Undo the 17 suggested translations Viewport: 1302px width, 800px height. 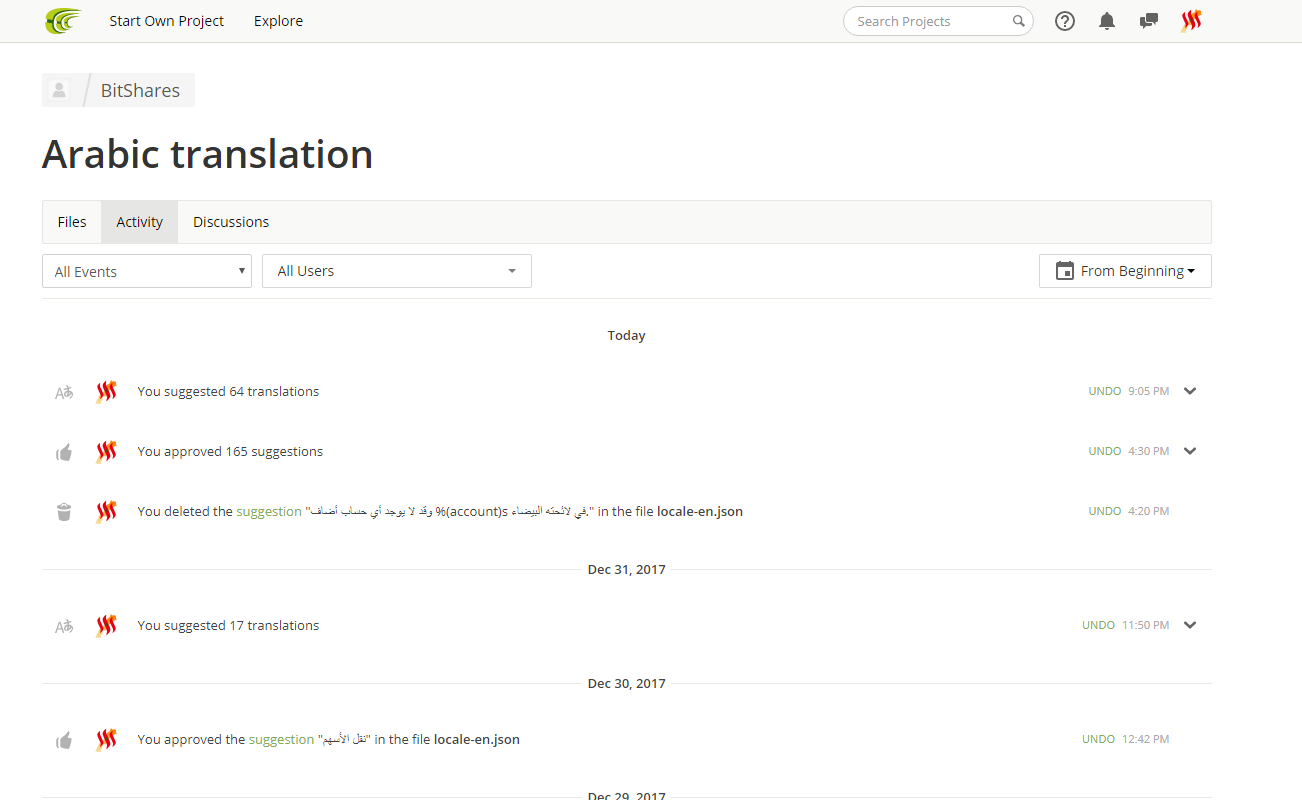(x=1098, y=625)
